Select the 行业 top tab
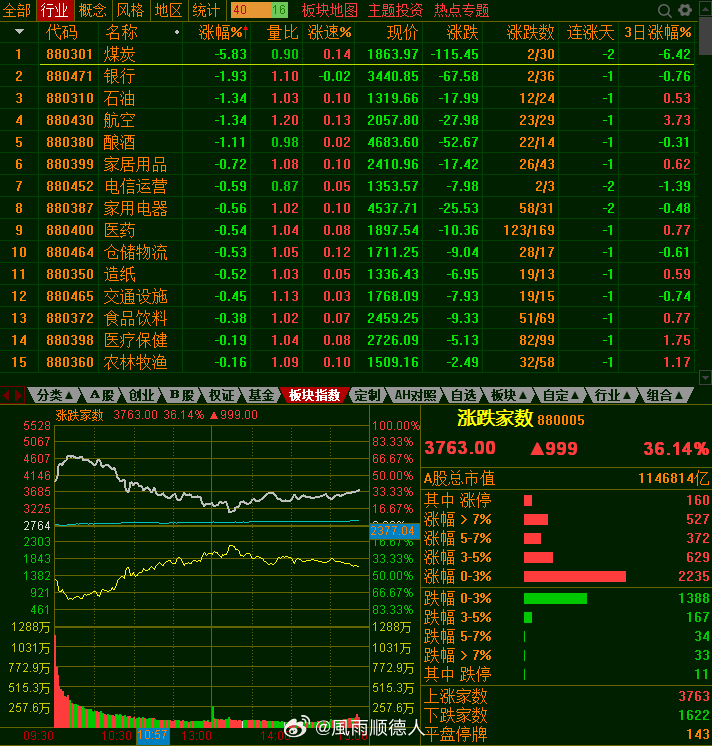Image resolution: width=712 pixels, height=746 pixels. 54,10
